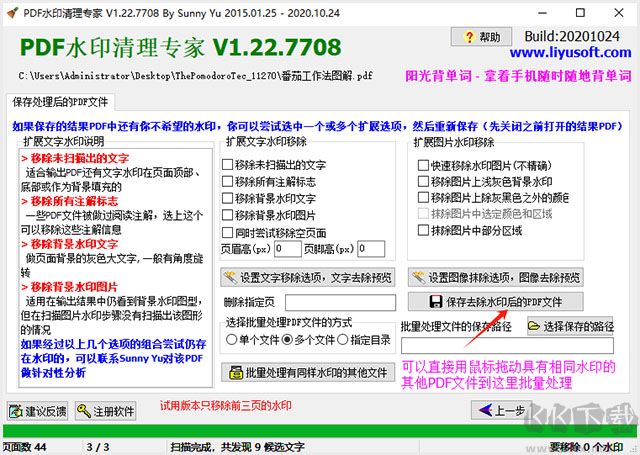Click the key icon beside 注册软件
The width and height of the screenshot is (640, 455).
point(84,411)
